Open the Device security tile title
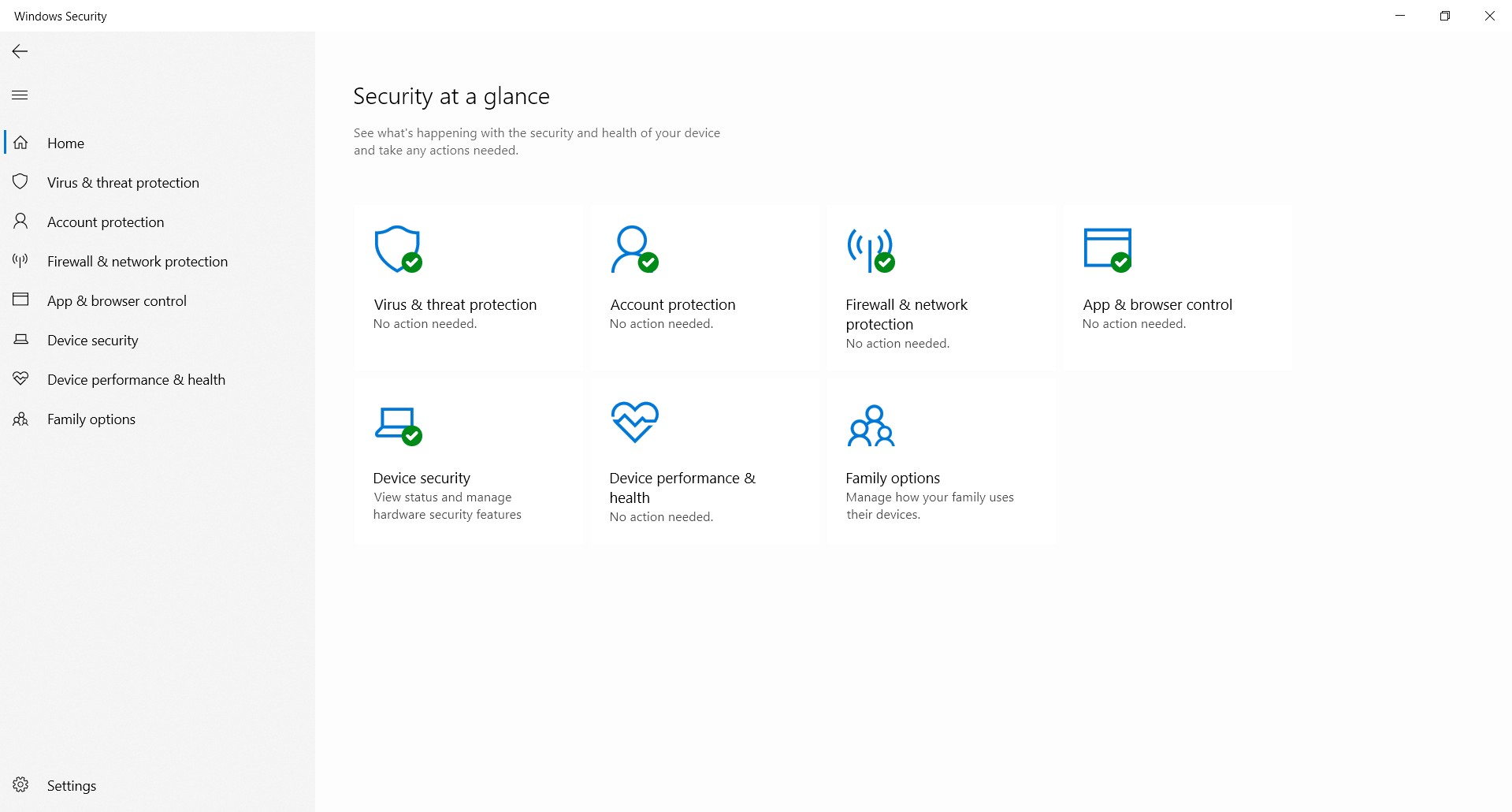The image size is (1512, 812). coord(422,478)
